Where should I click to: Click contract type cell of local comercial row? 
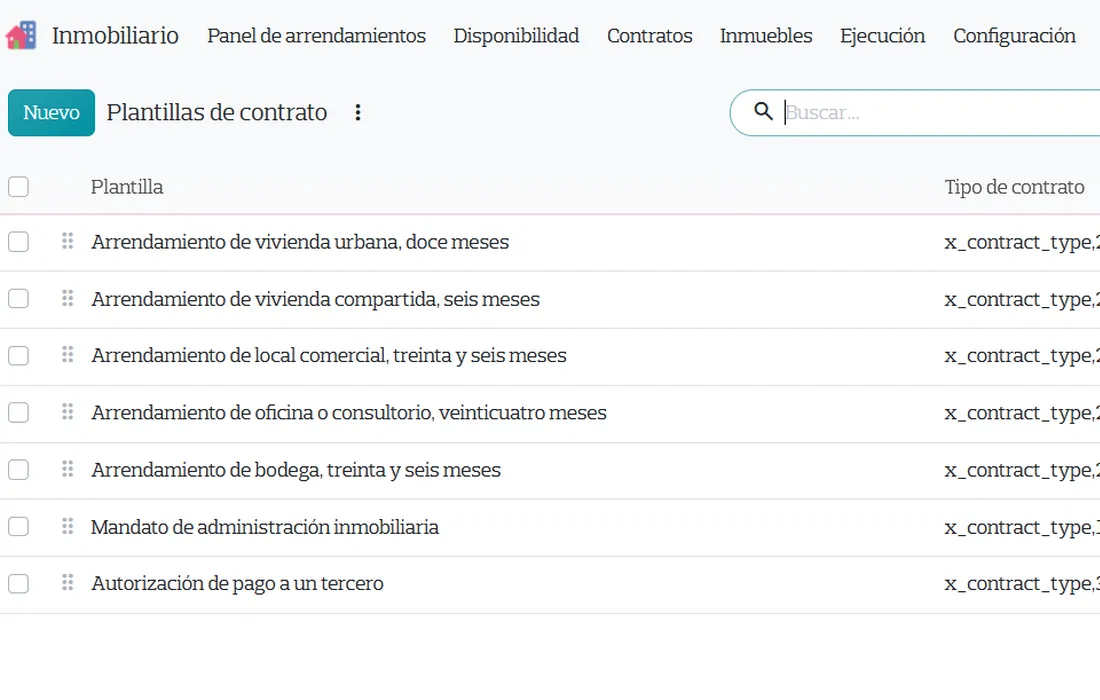click(1021, 356)
